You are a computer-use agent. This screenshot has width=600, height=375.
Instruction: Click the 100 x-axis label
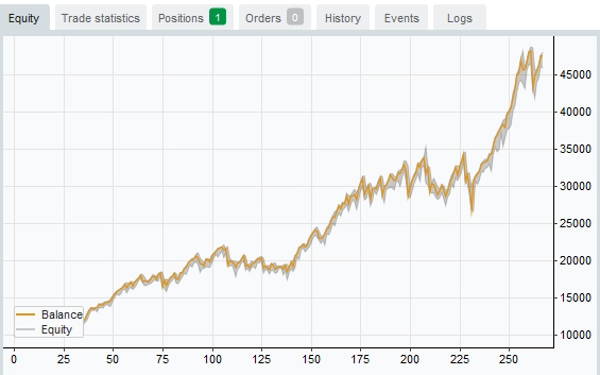212,360
